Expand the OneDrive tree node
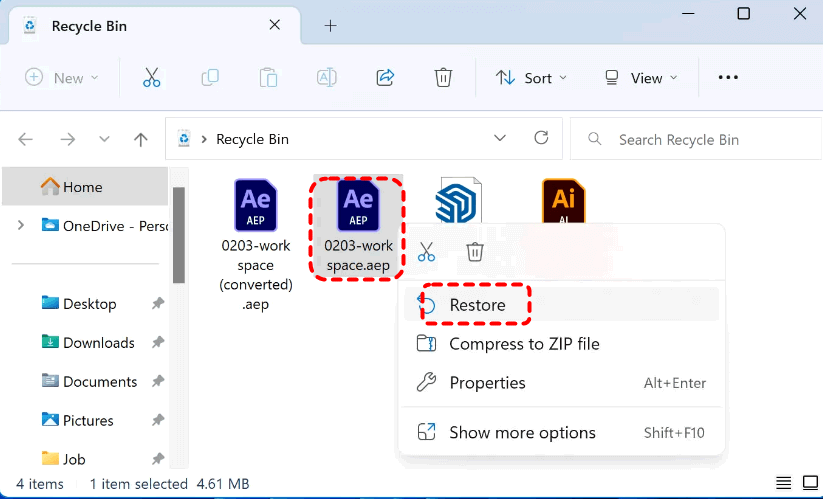This screenshot has width=823, height=499. [x=21, y=226]
